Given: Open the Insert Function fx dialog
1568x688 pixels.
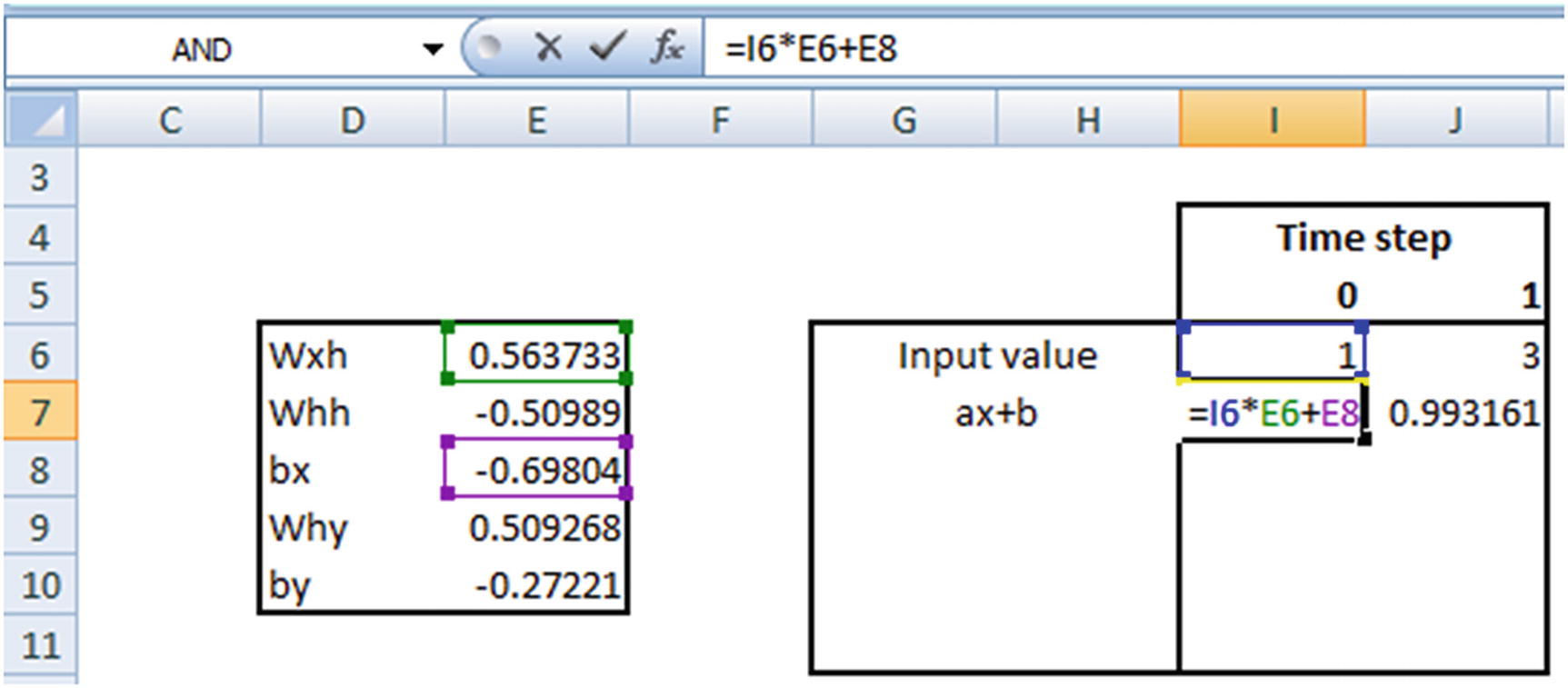Looking at the screenshot, I should [667, 47].
